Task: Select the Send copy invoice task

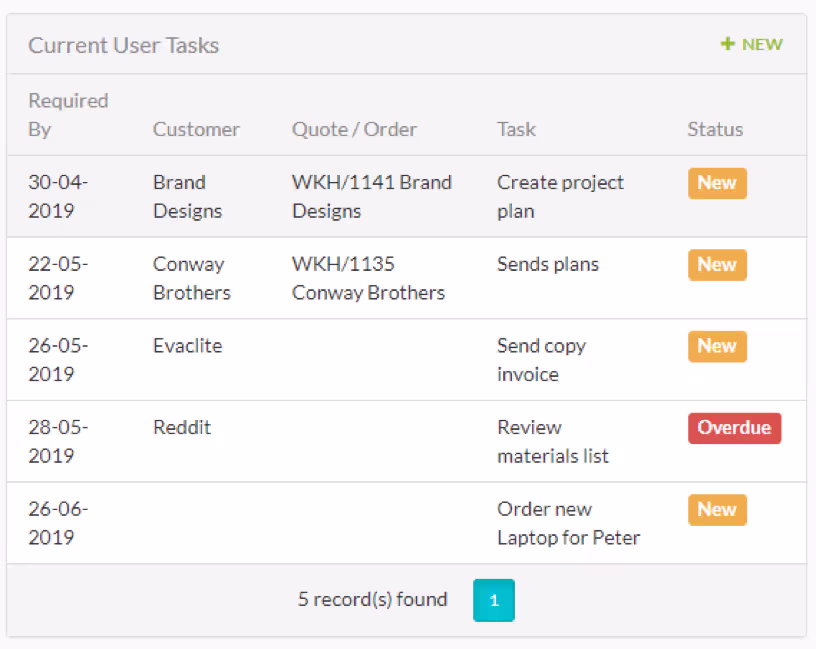Action: click(x=541, y=360)
